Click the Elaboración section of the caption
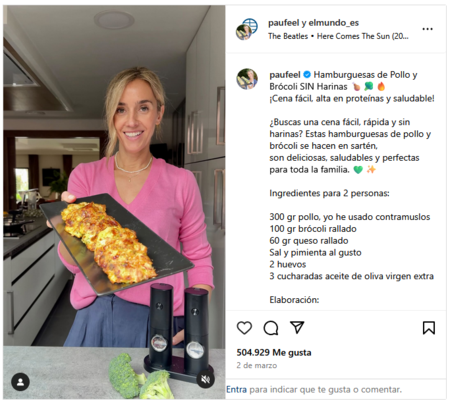The width and height of the screenshot is (450, 403). click(294, 300)
